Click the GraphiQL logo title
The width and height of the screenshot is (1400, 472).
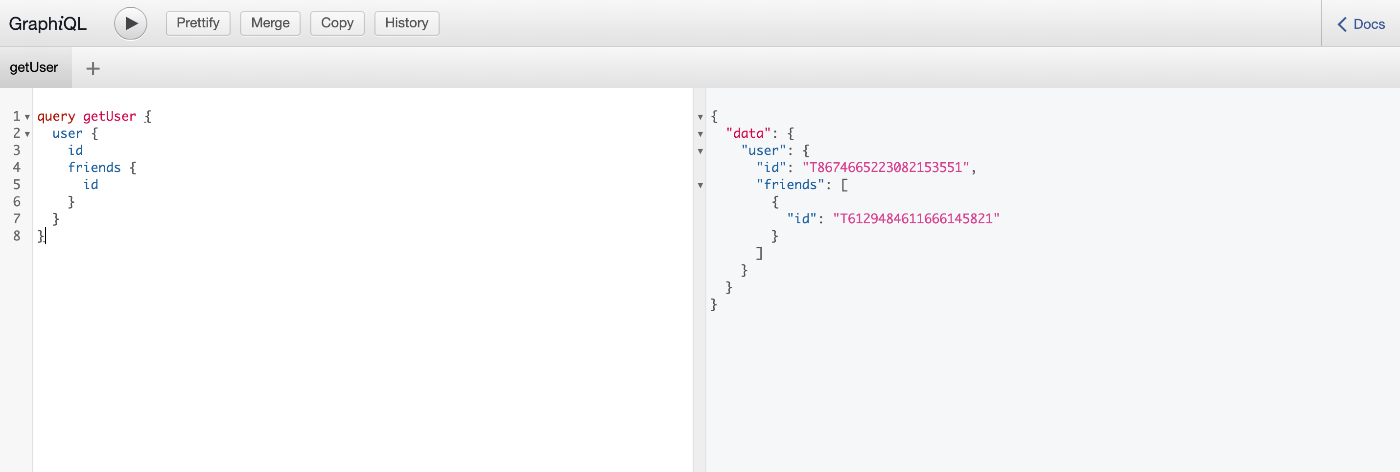coord(48,23)
